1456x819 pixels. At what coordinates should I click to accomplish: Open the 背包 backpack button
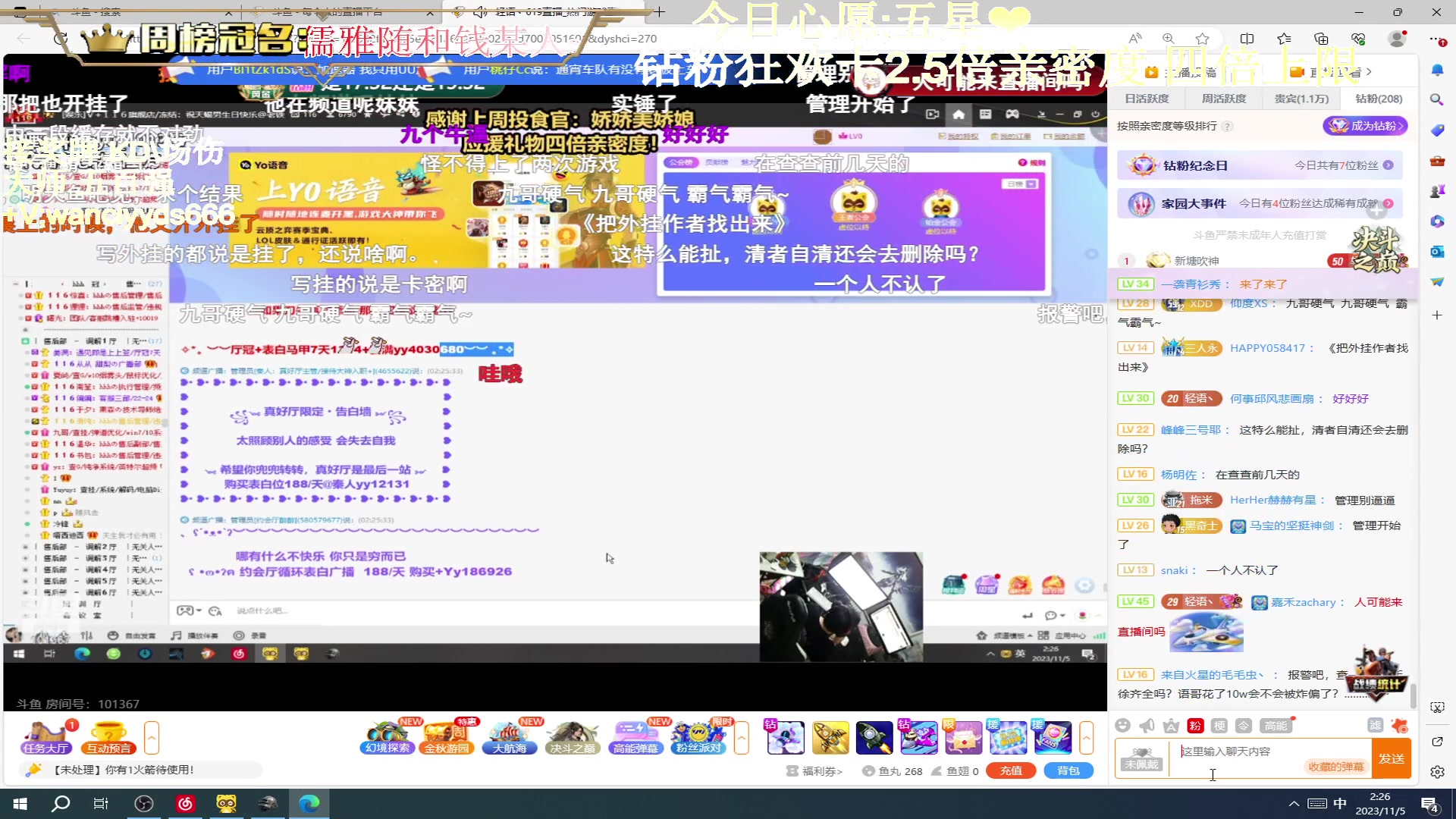(1068, 770)
